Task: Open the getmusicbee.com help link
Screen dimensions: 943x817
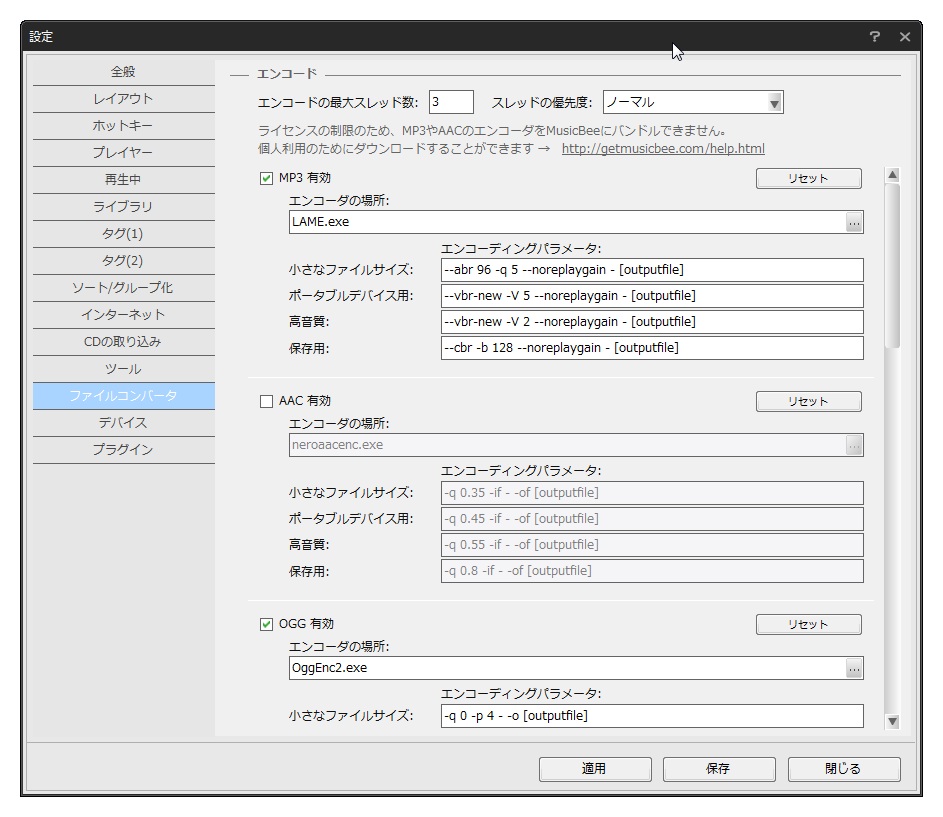Action: tap(663, 149)
